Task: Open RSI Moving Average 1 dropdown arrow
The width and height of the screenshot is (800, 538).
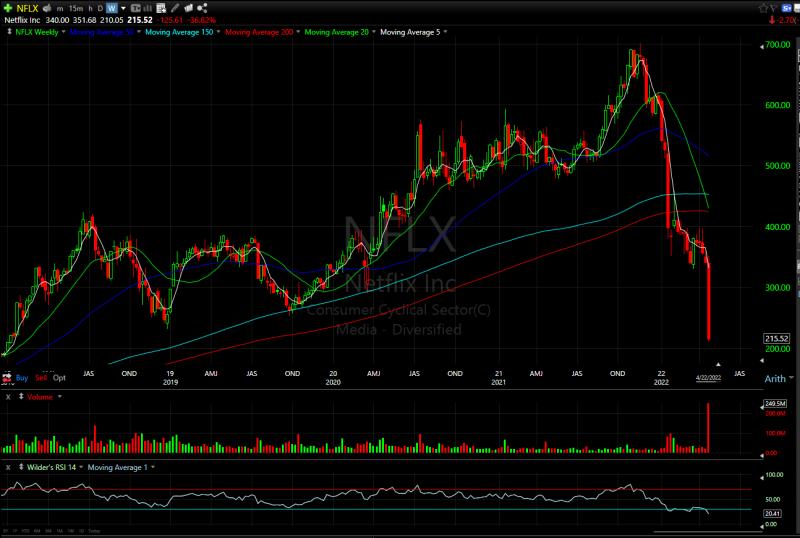Action: tap(153, 467)
